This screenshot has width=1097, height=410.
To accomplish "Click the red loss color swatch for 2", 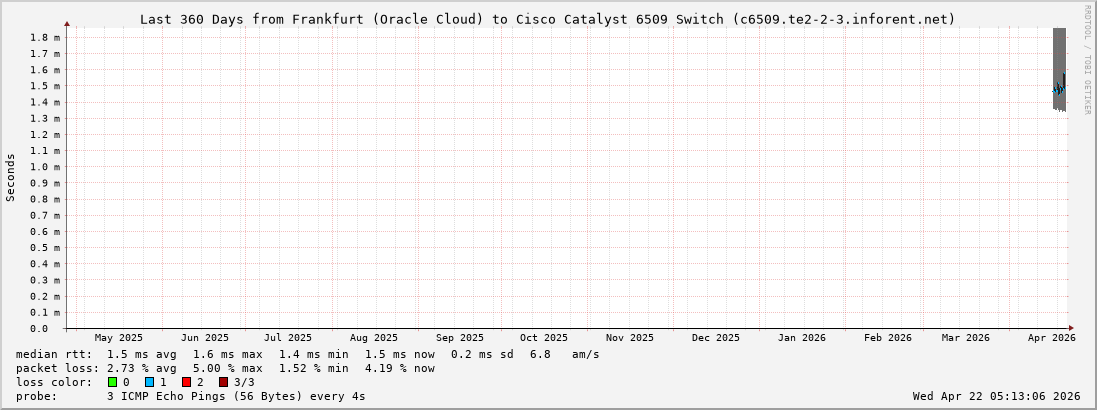I will (x=186, y=382).
